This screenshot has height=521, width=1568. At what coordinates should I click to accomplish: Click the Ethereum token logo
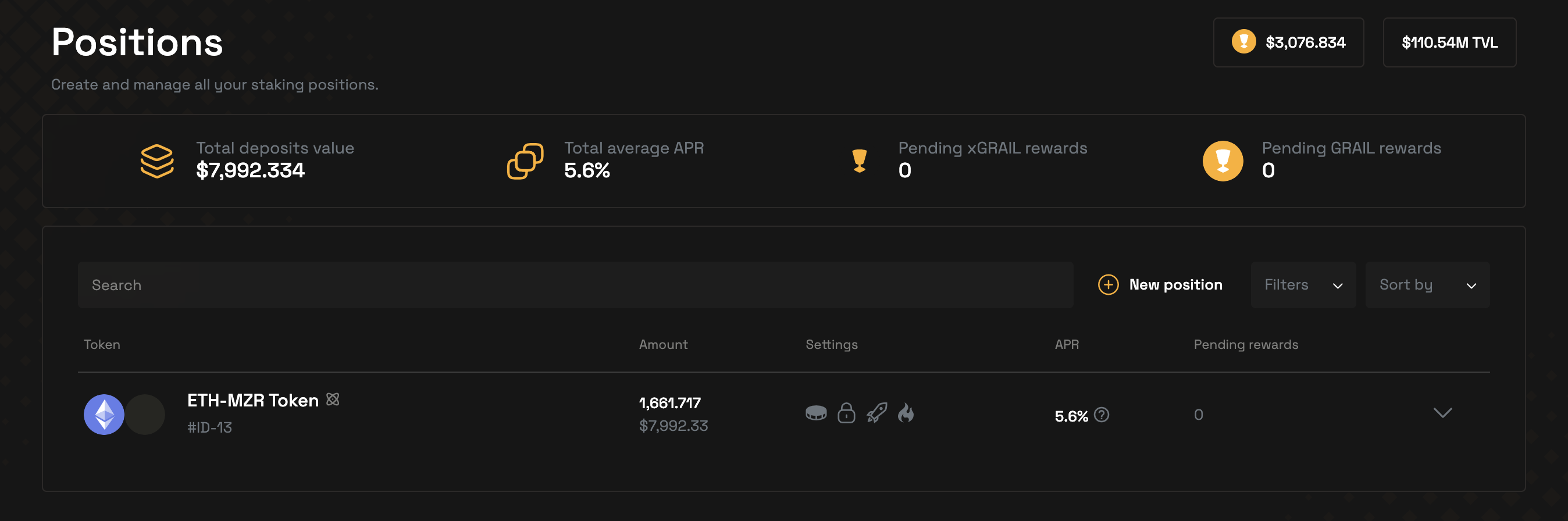click(104, 415)
